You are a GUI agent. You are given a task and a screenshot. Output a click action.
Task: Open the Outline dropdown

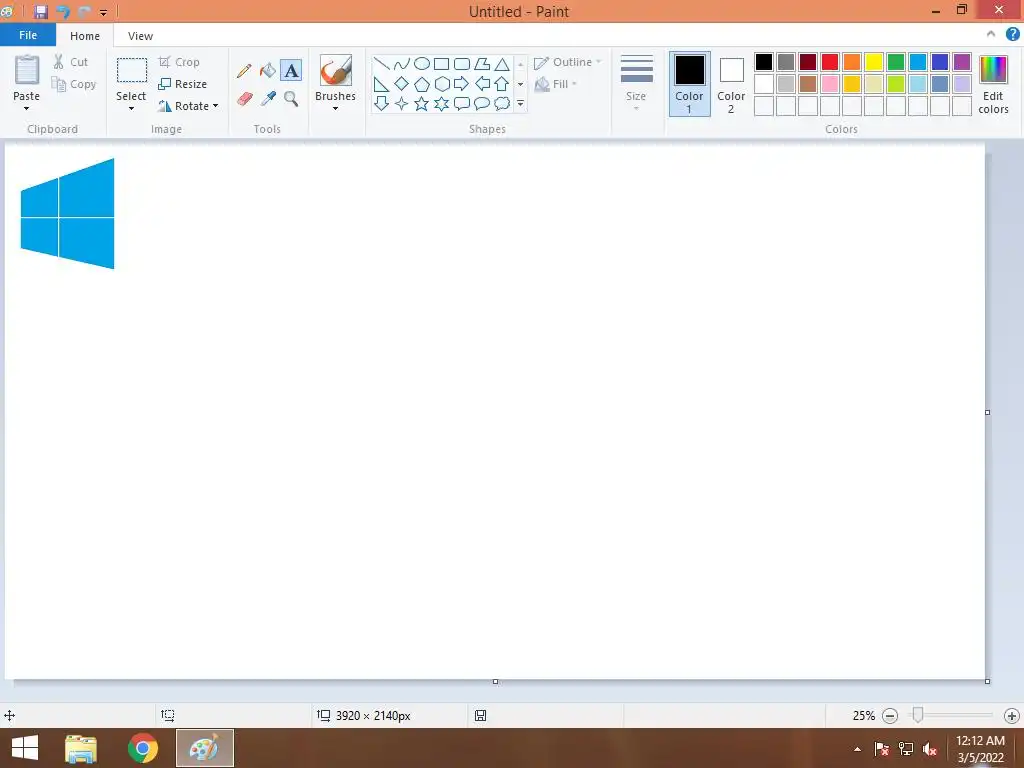568,62
